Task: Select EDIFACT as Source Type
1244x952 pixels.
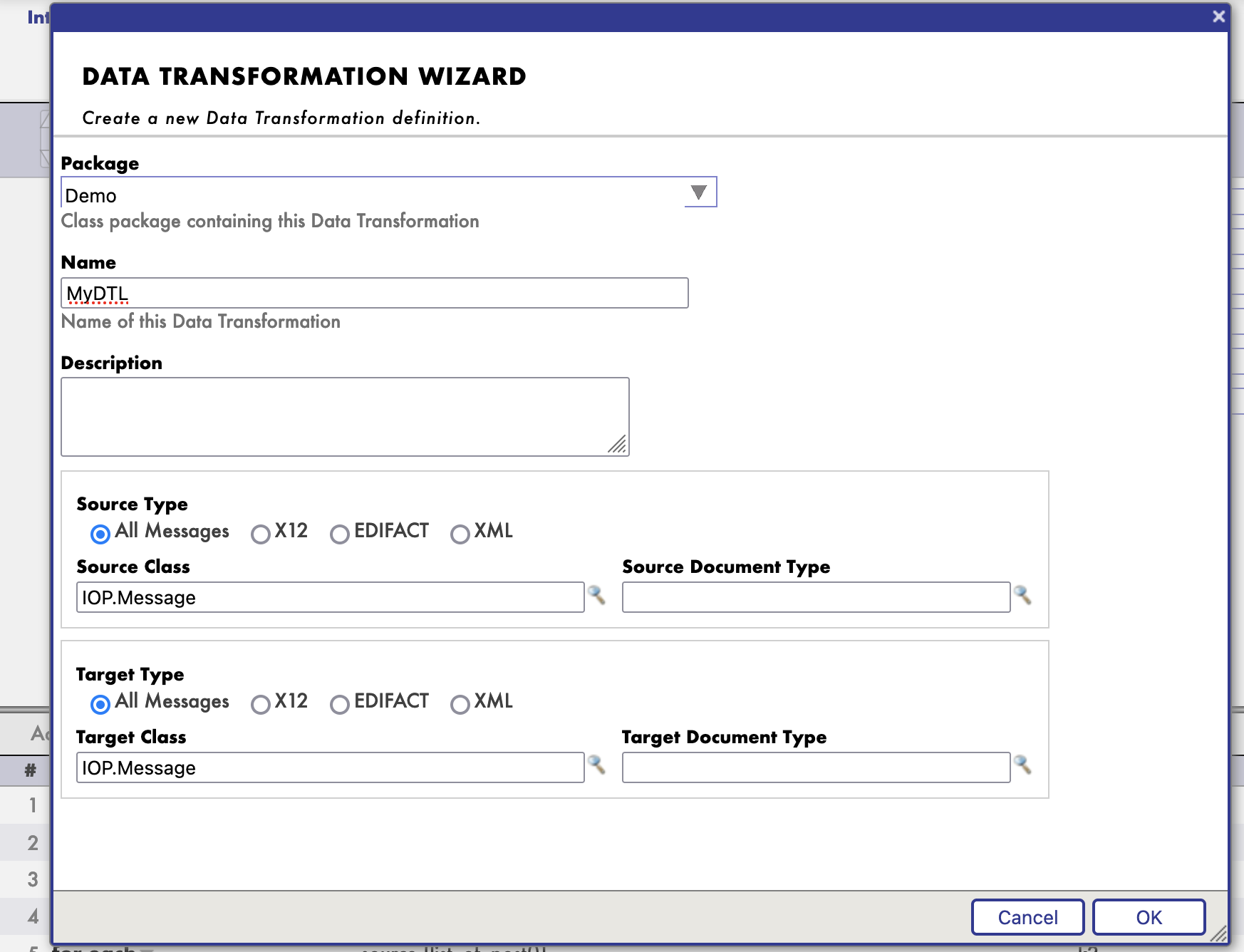Action: (340, 534)
